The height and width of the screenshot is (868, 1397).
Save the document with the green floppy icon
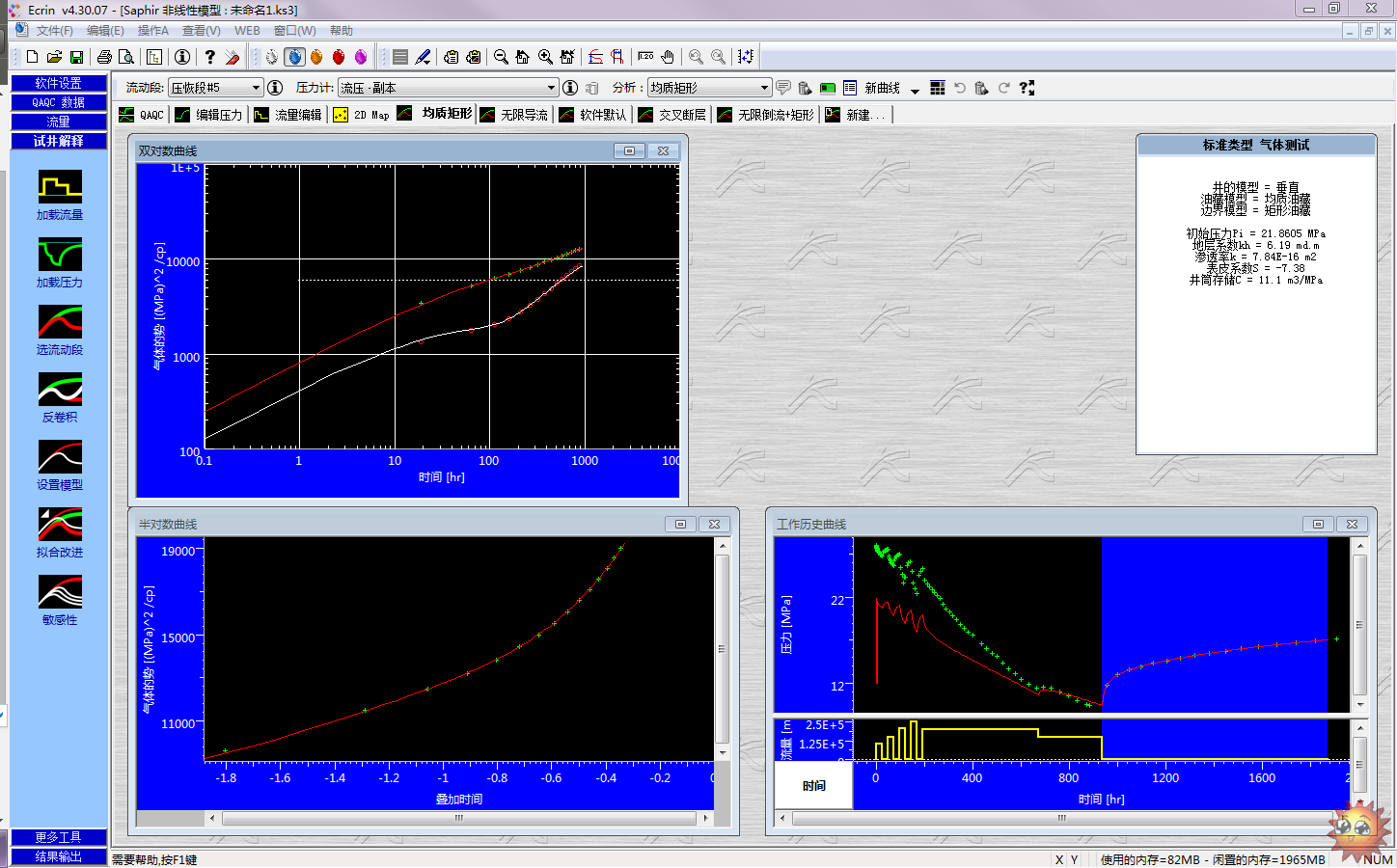(76, 57)
